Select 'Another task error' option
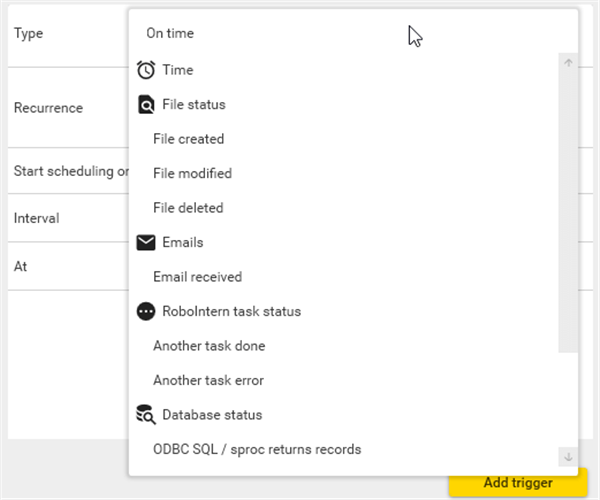This screenshot has height=500, width=600. coord(209,380)
